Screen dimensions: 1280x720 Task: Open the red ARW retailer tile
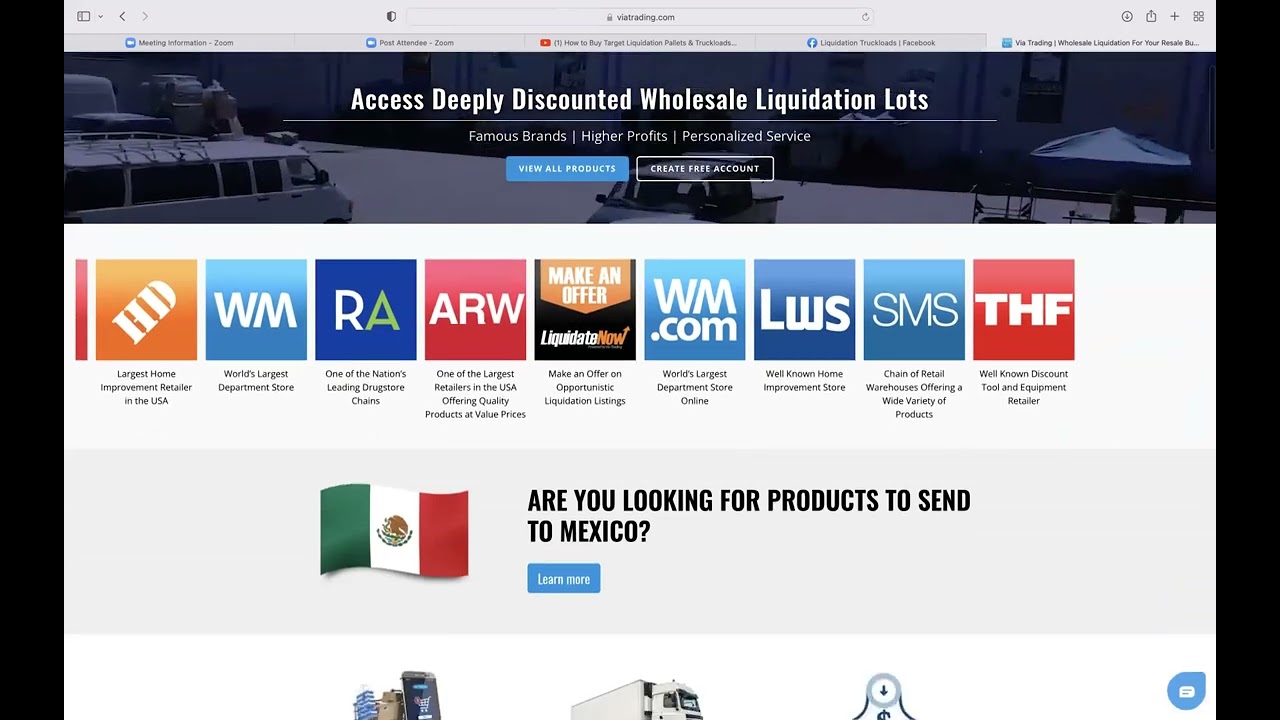(x=475, y=310)
